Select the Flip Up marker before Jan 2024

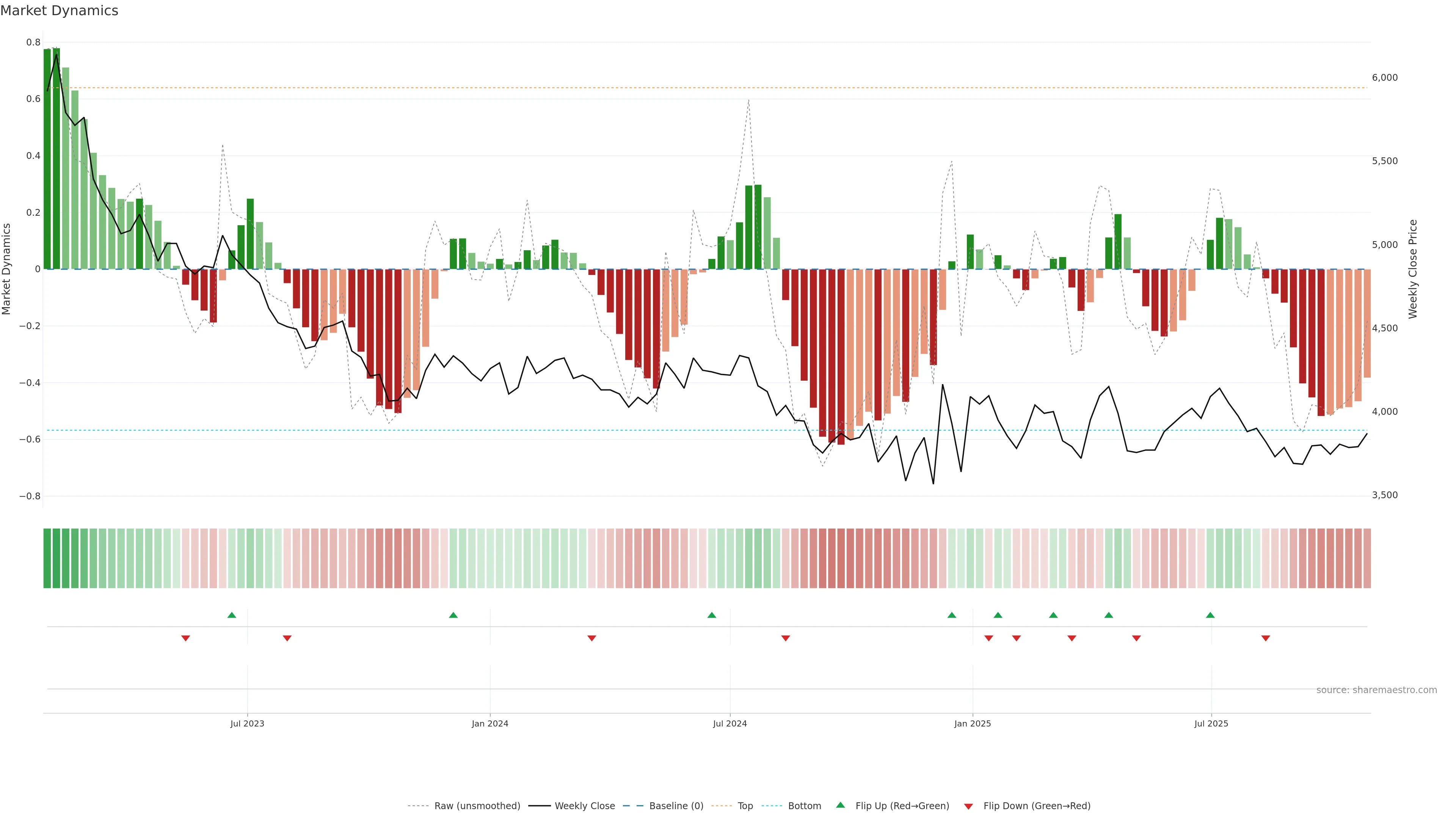tap(453, 615)
